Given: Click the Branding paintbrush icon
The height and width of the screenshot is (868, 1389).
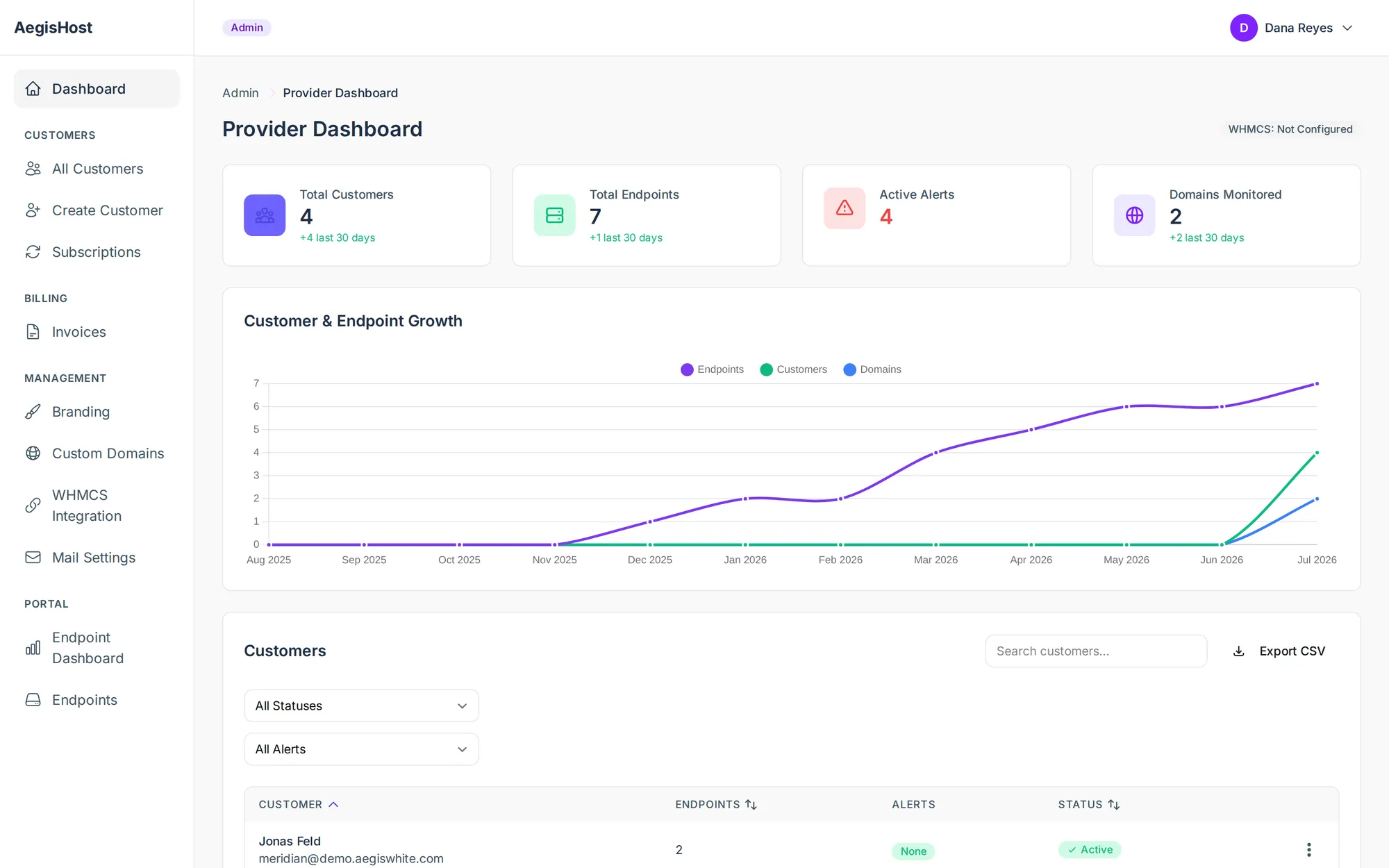Looking at the screenshot, I should pos(33,412).
